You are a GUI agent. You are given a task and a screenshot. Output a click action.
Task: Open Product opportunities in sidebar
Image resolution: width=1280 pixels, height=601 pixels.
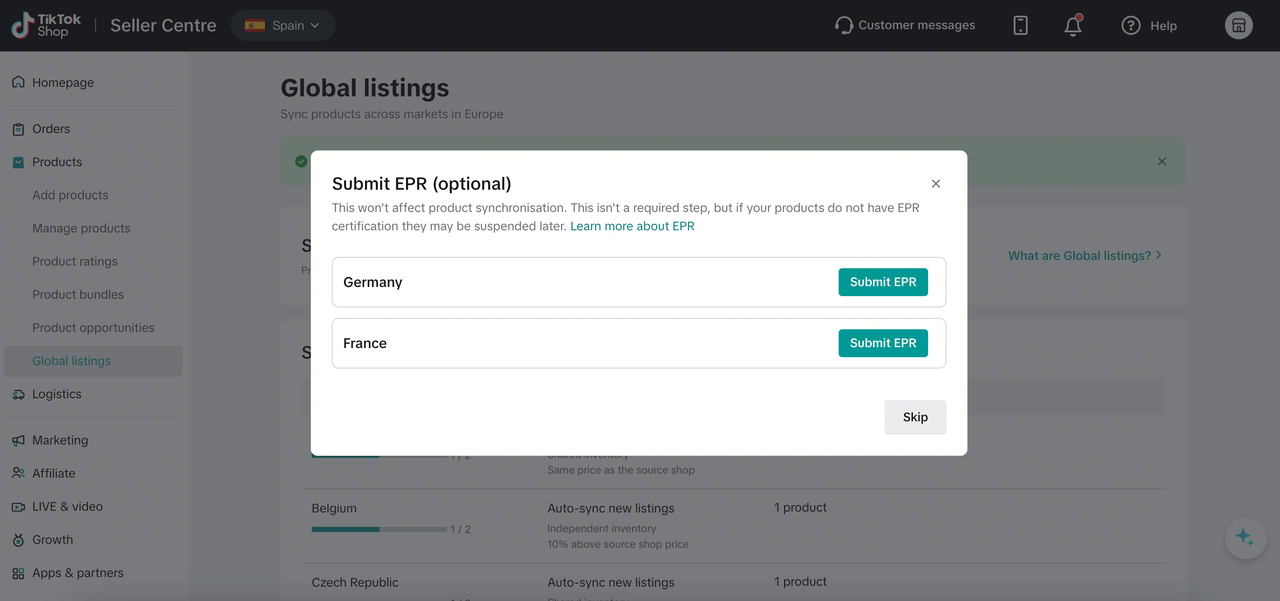tap(92, 327)
